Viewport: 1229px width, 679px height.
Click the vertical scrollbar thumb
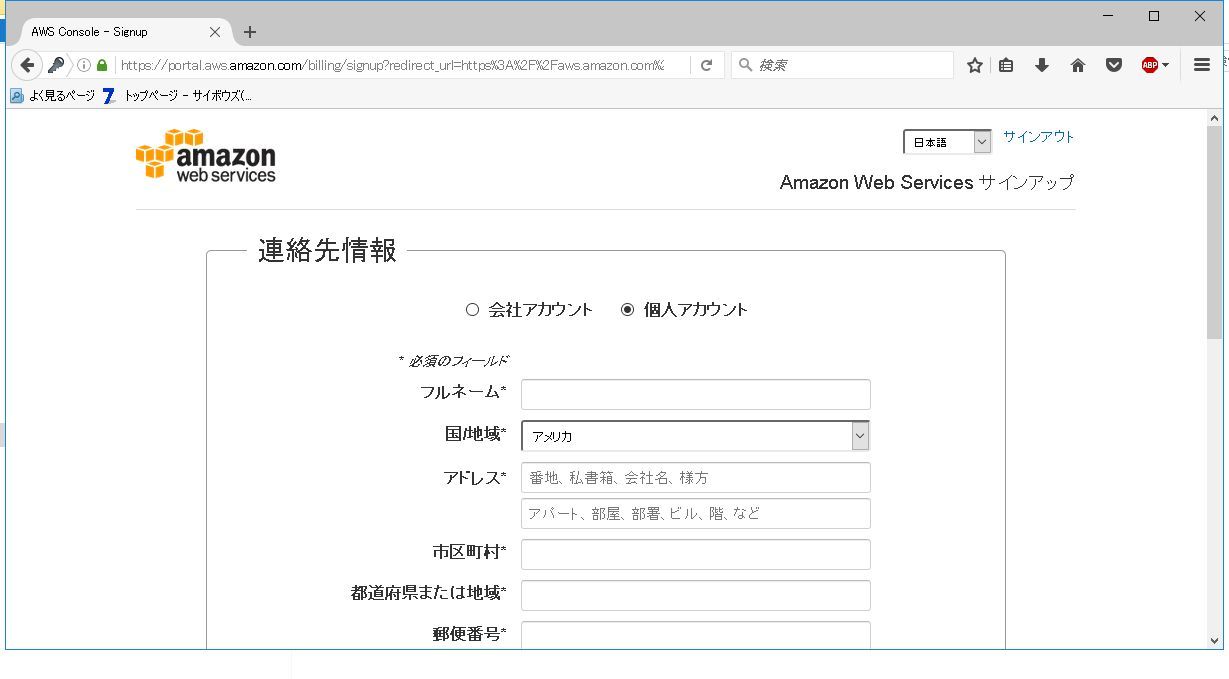[x=1215, y=233]
